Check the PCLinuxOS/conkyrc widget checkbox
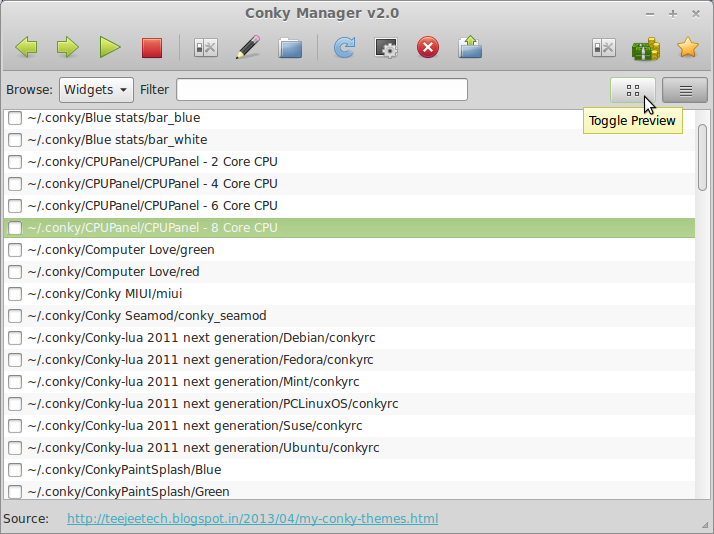714x534 pixels. [x=15, y=404]
